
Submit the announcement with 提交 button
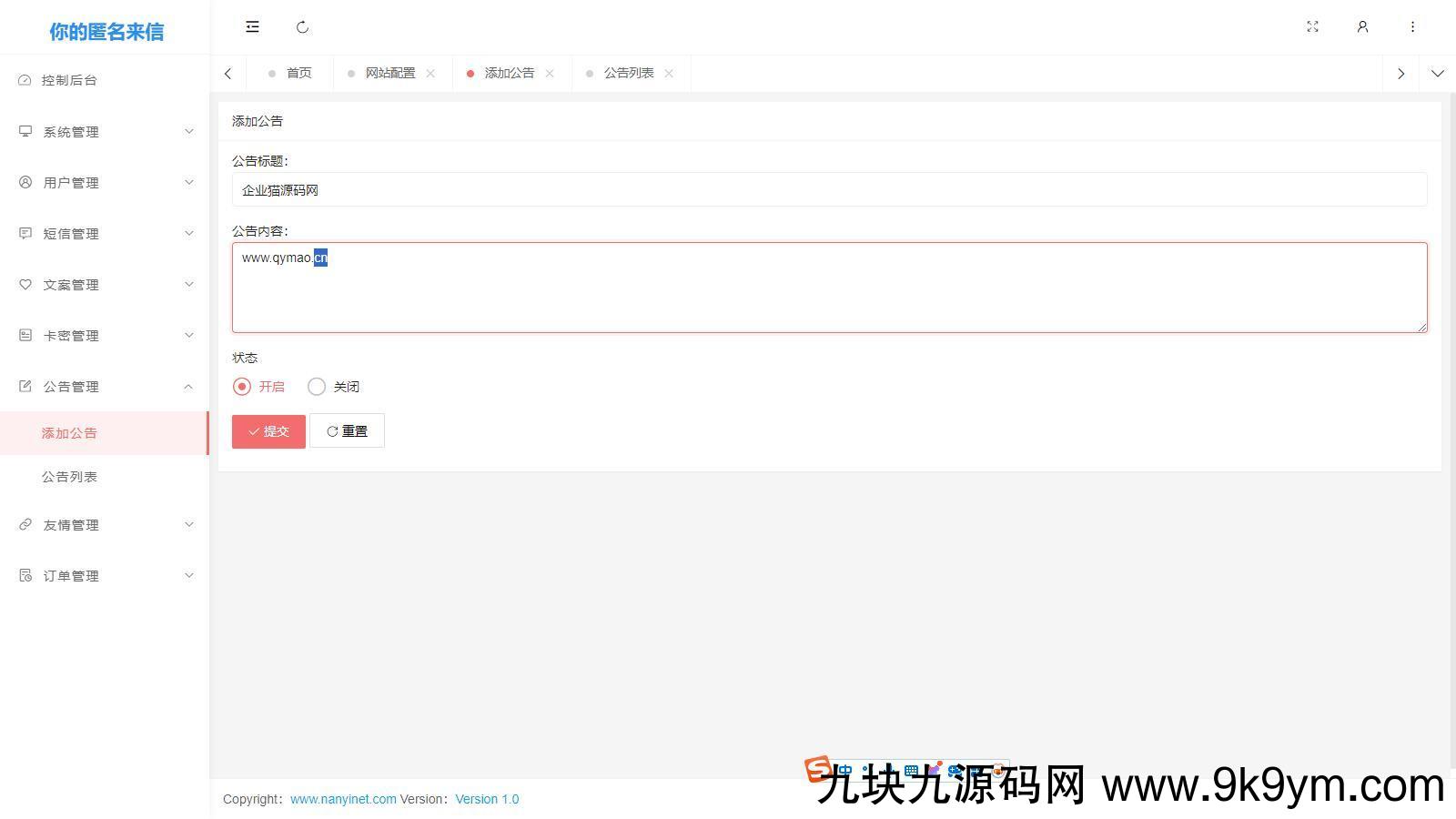click(268, 430)
